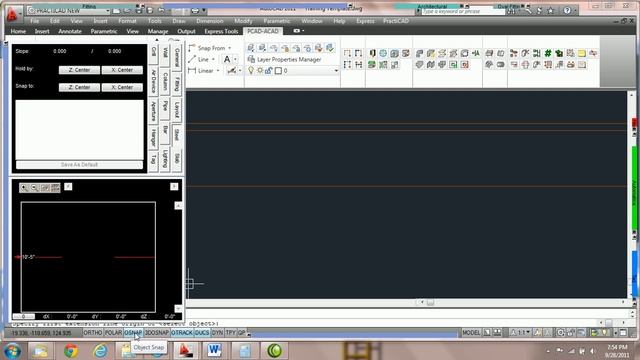Click the Hold by Z: Center button
The image size is (640, 360).
[x=79, y=70]
